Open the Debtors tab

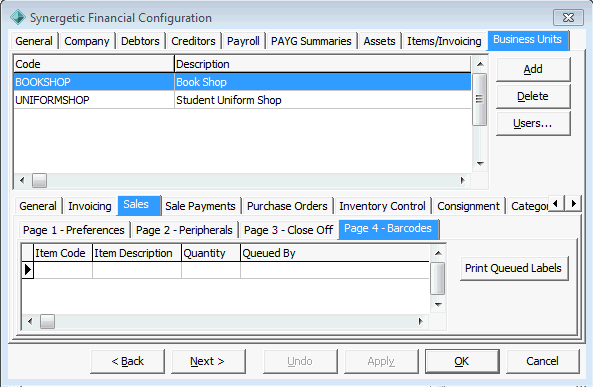(x=140, y=41)
